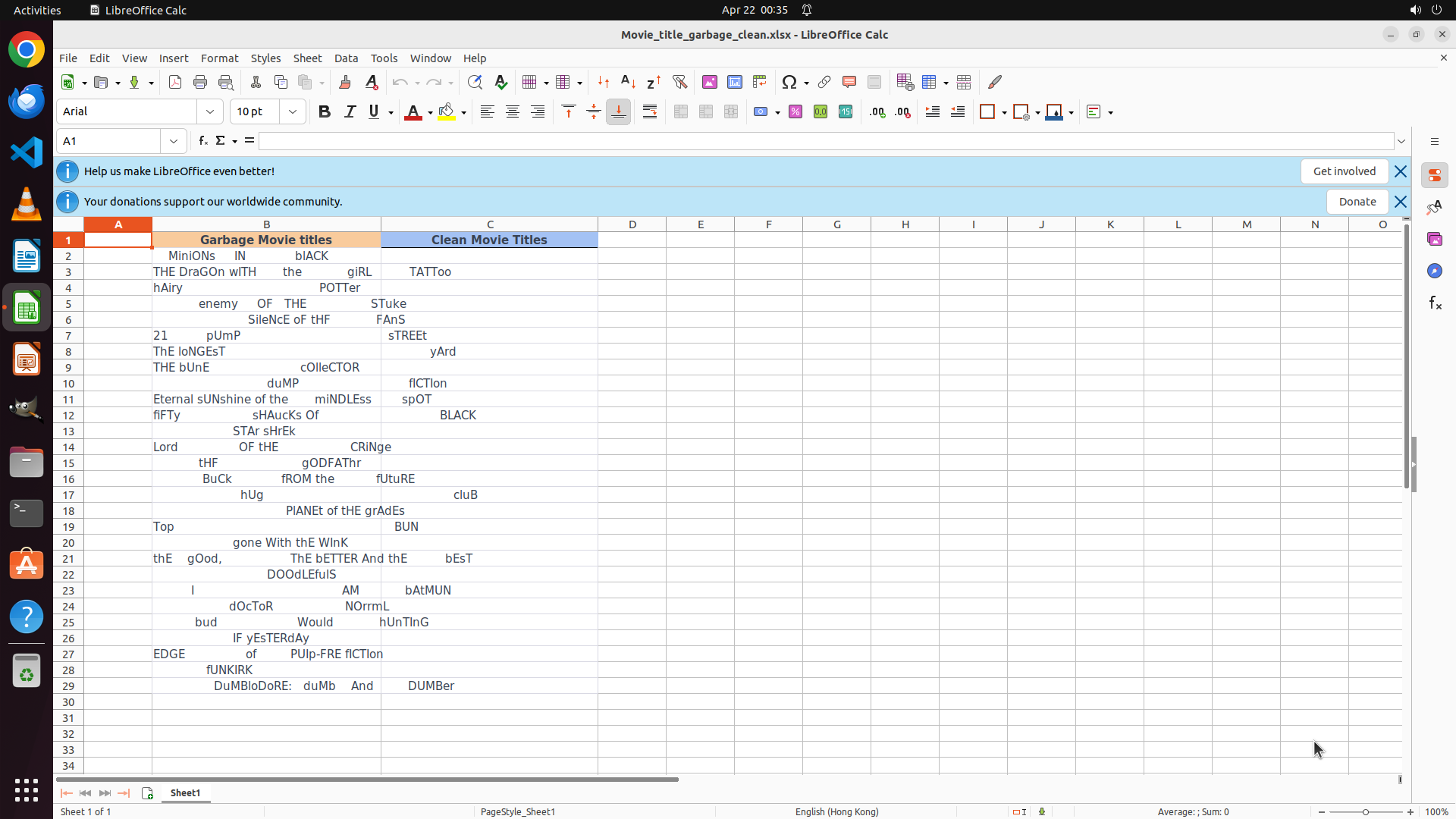Open the Function Wizard icon
The image size is (1456, 819).
point(203,141)
